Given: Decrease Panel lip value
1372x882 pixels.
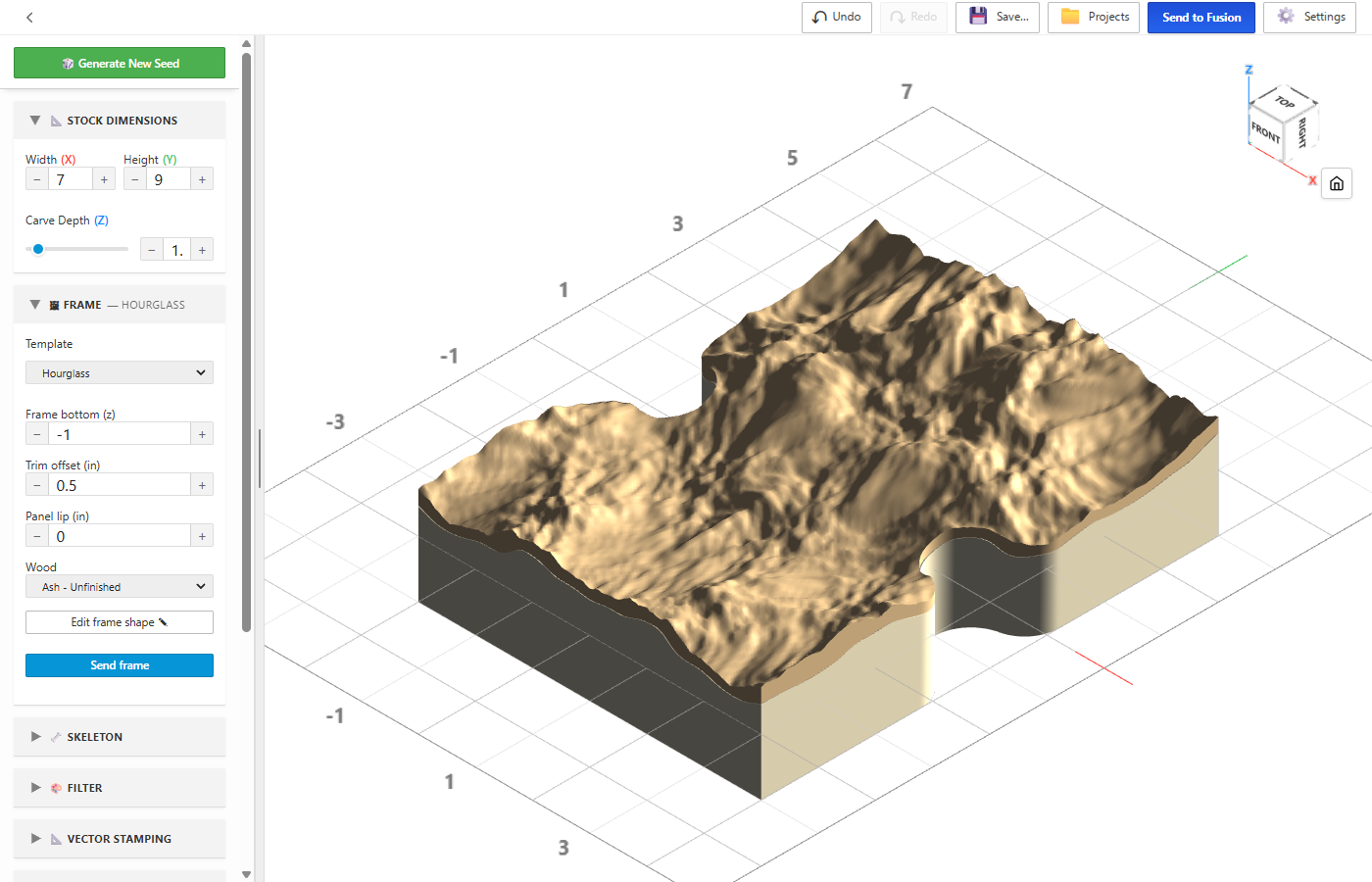Looking at the screenshot, I should click(37, 536).
